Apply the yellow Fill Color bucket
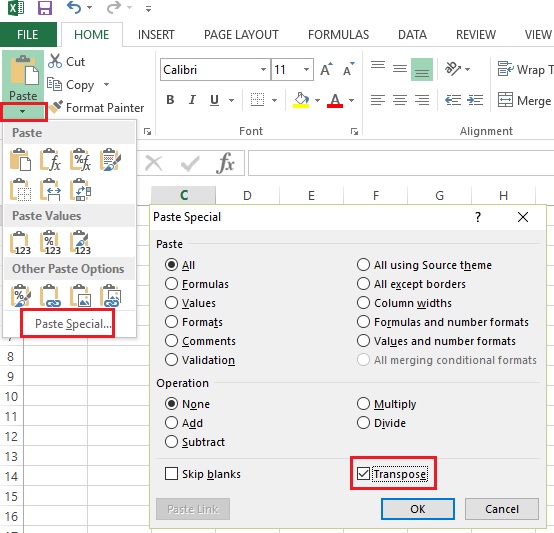The image size is (554, 533). [x=301, y=100]
